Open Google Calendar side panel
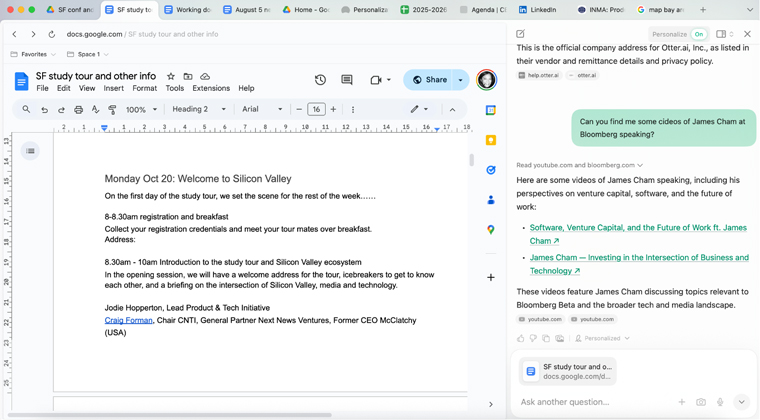The image size is (760, 420). (491, 110)
